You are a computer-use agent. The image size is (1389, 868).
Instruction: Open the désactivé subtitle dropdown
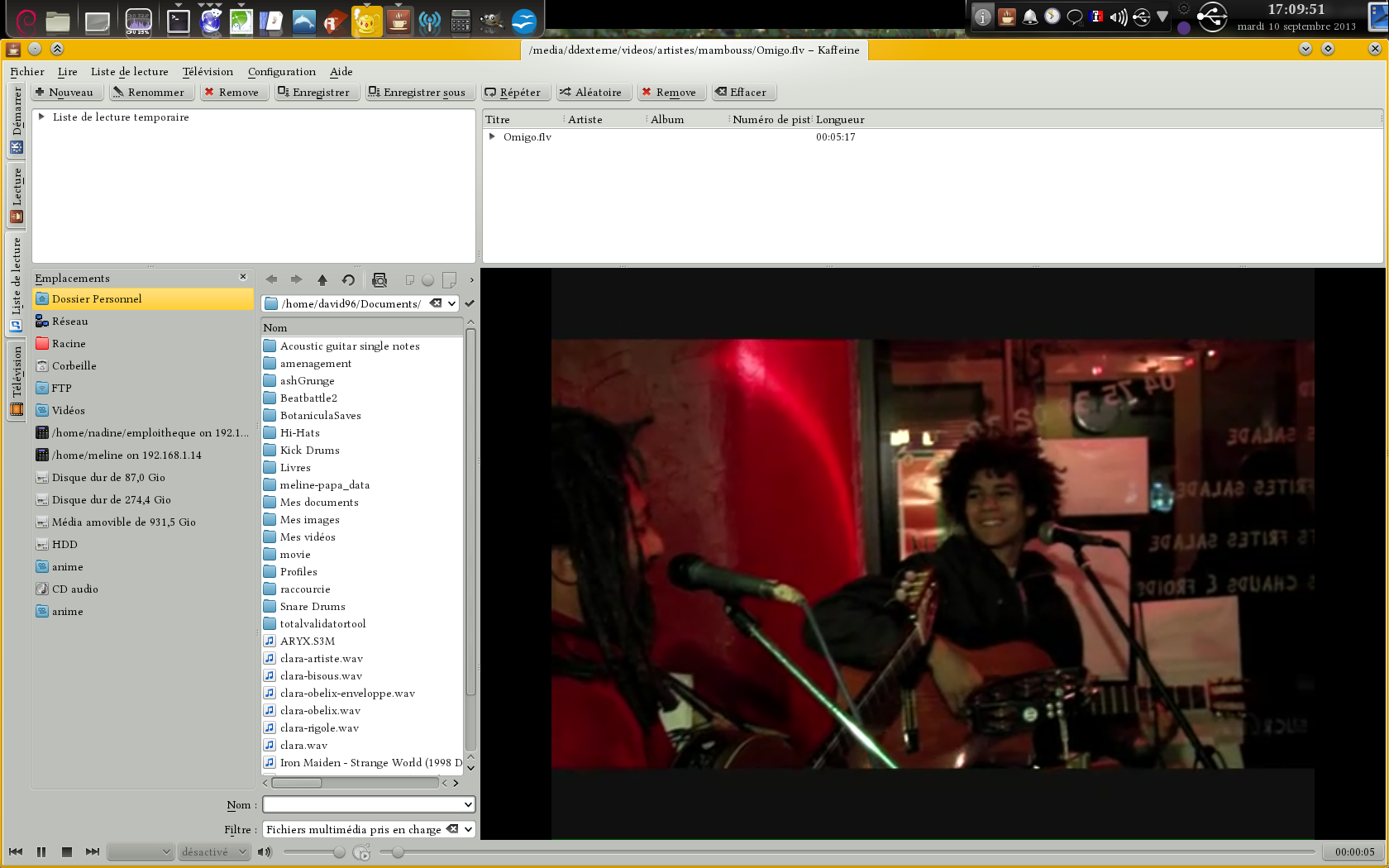coord(214,851)
